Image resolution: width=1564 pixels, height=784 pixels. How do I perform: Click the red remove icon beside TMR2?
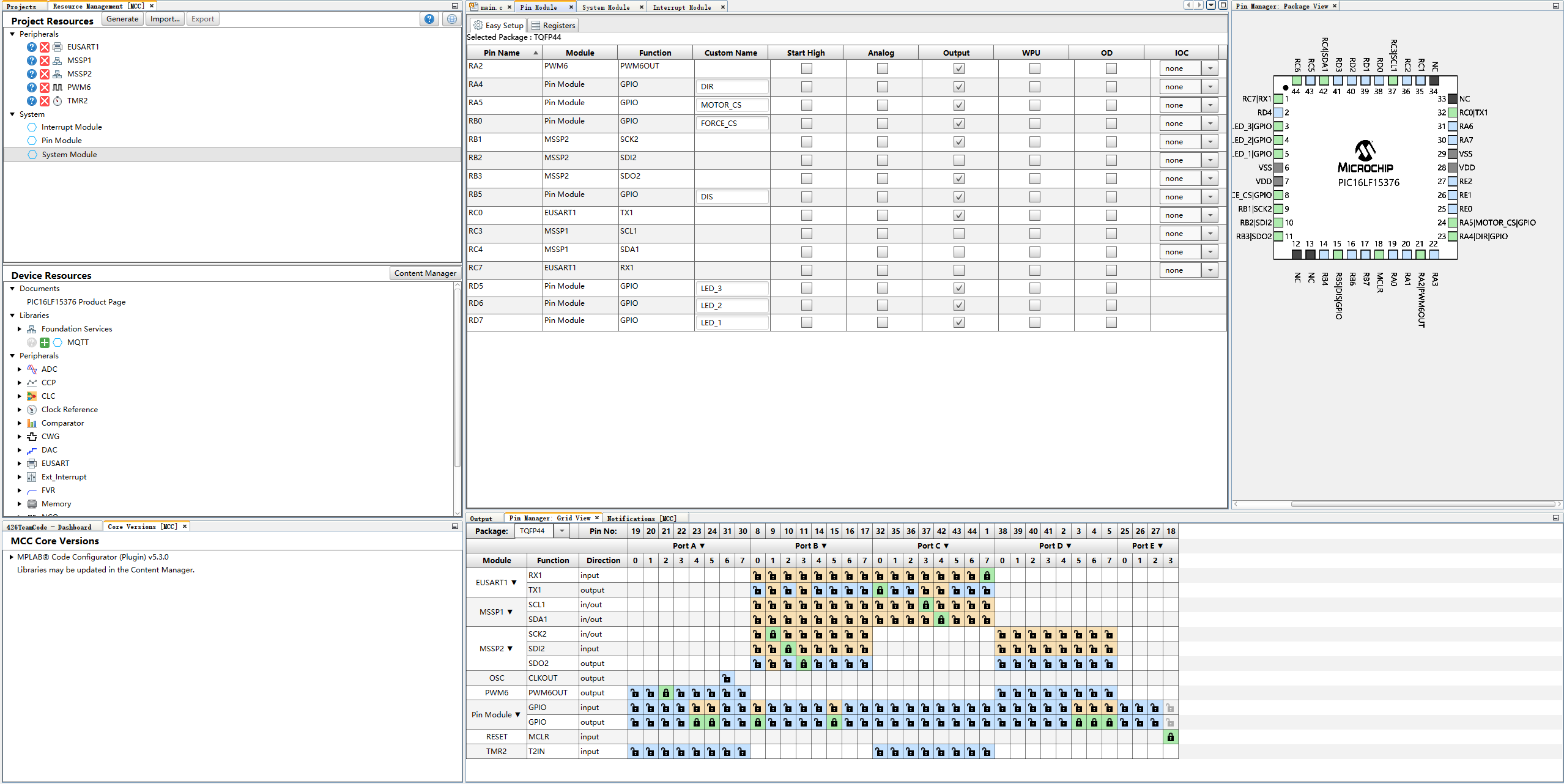(x=45, y=101)
